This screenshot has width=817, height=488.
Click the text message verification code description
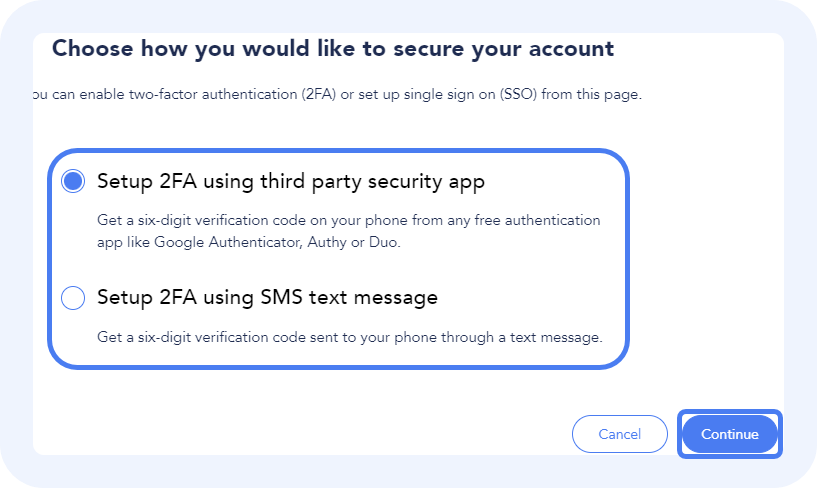(x=349, y=337)
